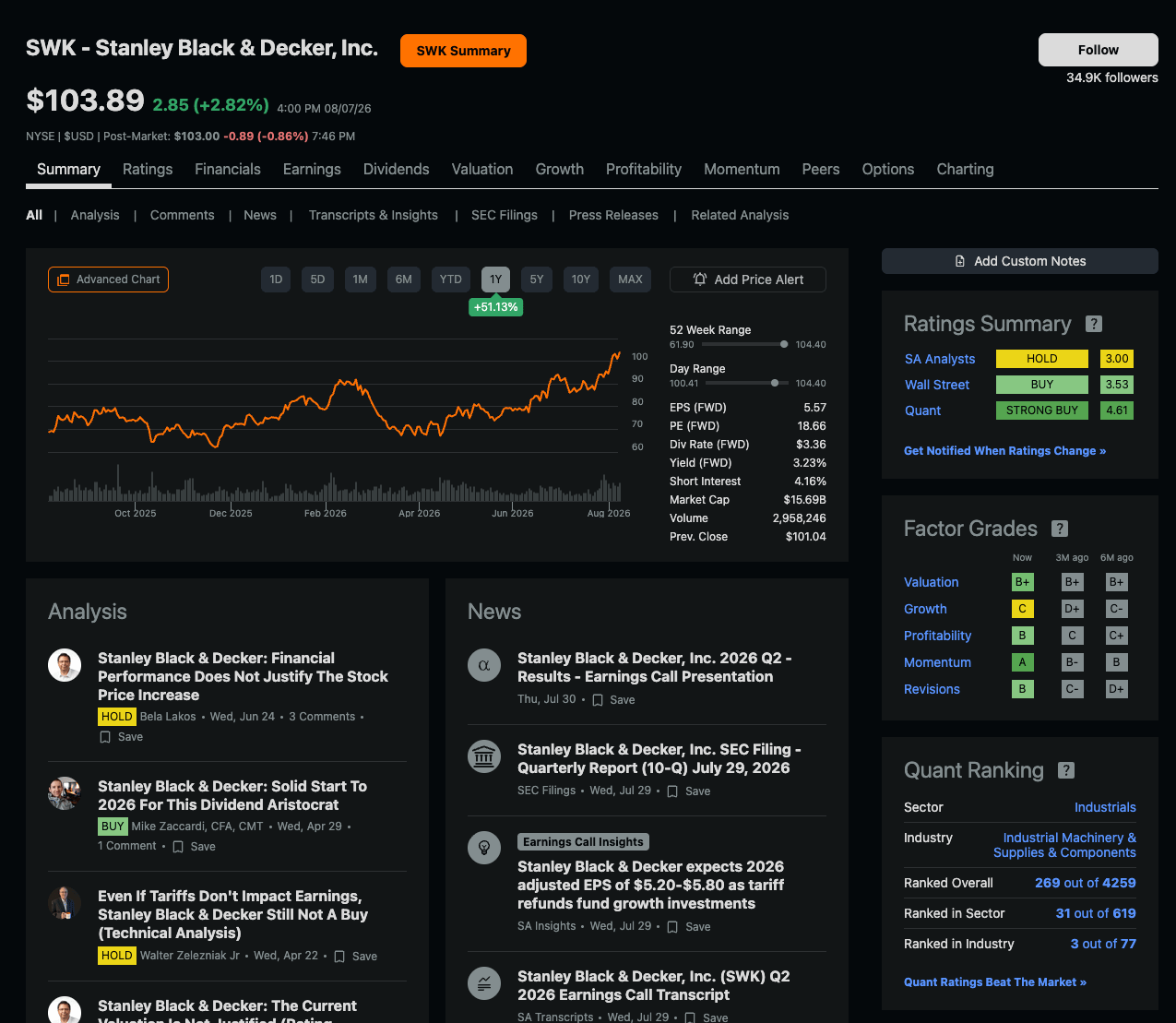Click alpha icon beside Earnings Call Presentation
This screenshot has height=1023, width=1176.
(484, 665)
